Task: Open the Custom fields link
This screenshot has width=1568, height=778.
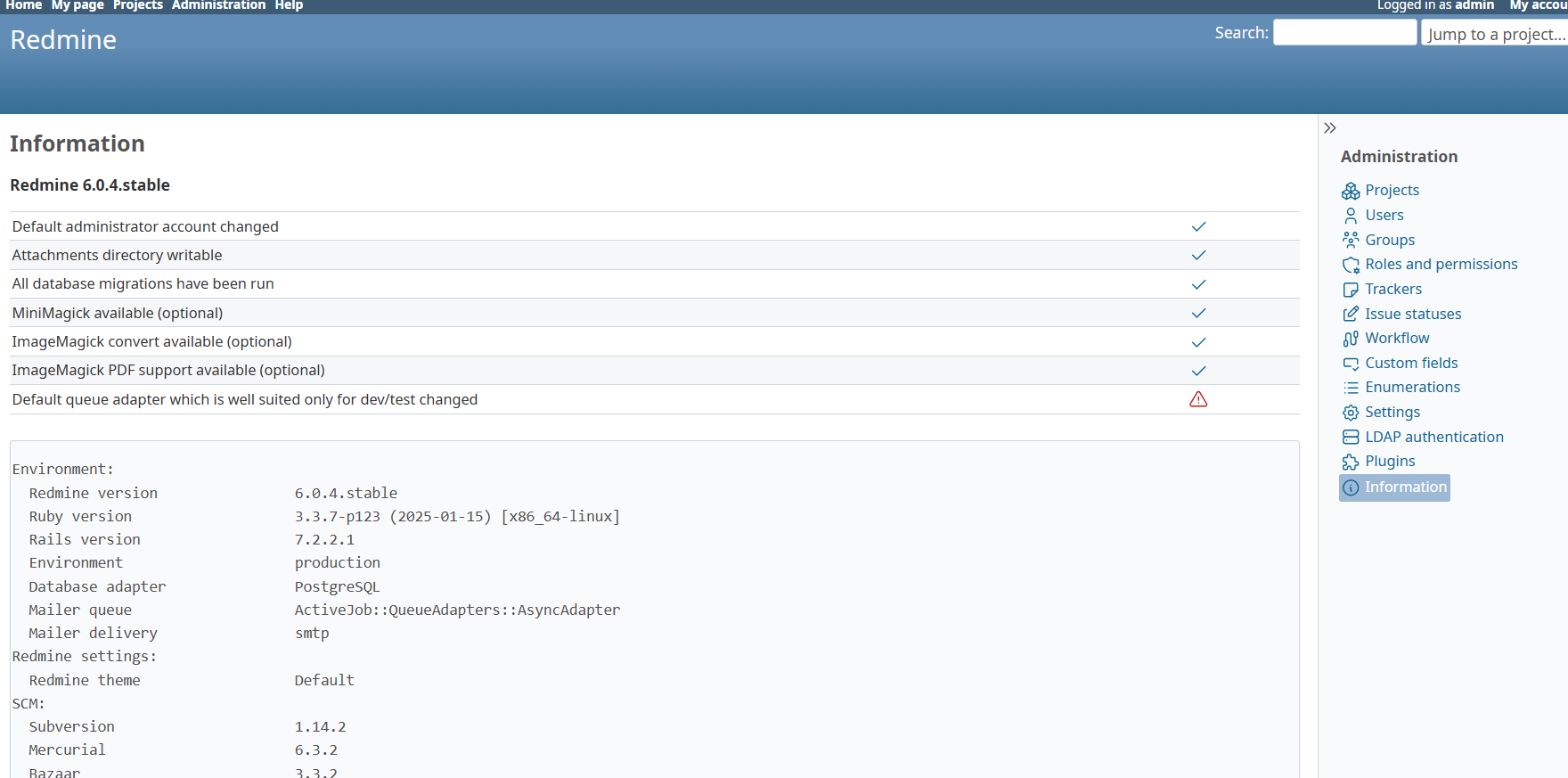Action: pyautogui.click(x=1411, y=364)
